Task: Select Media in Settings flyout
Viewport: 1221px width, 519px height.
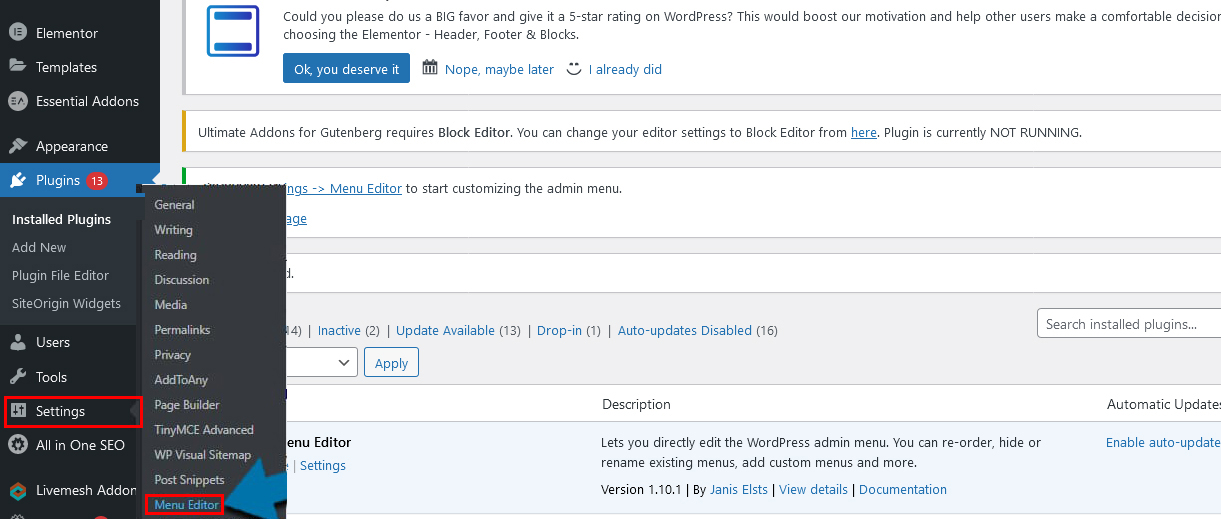Action: click(170, 304)
